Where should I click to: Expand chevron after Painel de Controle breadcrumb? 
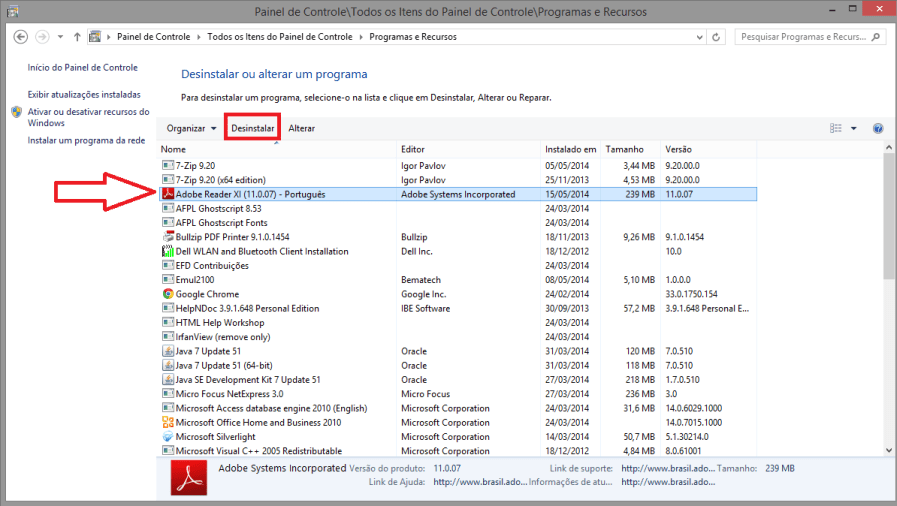pyautogui.click(x=199, y=37)
